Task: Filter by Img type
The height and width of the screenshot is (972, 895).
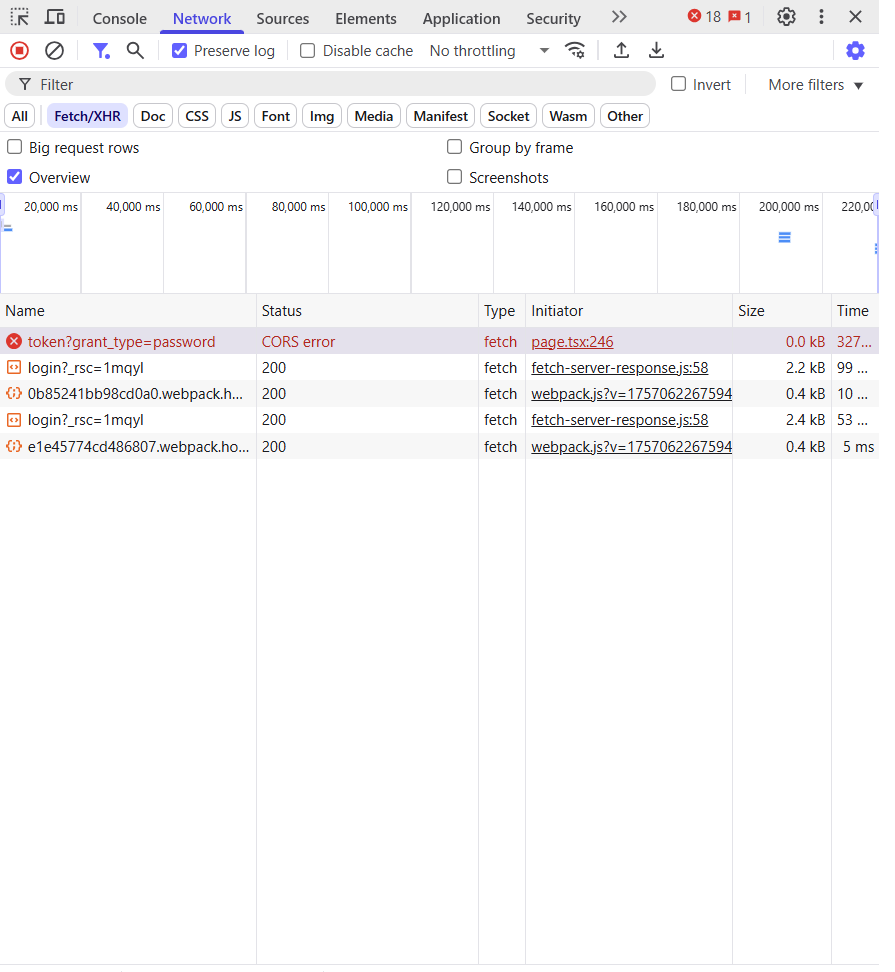Action: pos(322,116)
